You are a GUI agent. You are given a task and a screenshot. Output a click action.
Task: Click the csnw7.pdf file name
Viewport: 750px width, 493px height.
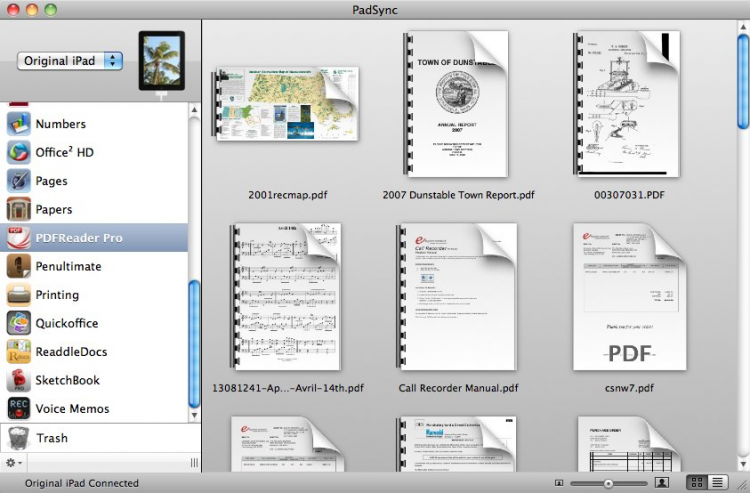coord(629,388)
